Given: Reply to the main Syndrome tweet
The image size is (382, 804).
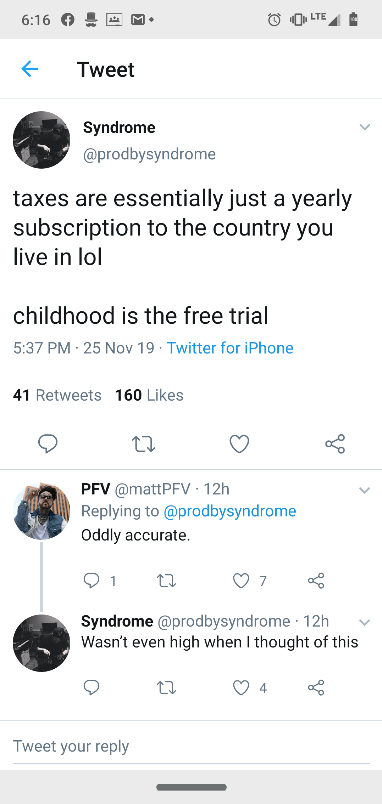Looking at the screenshot, I should [x=47, y=444].
